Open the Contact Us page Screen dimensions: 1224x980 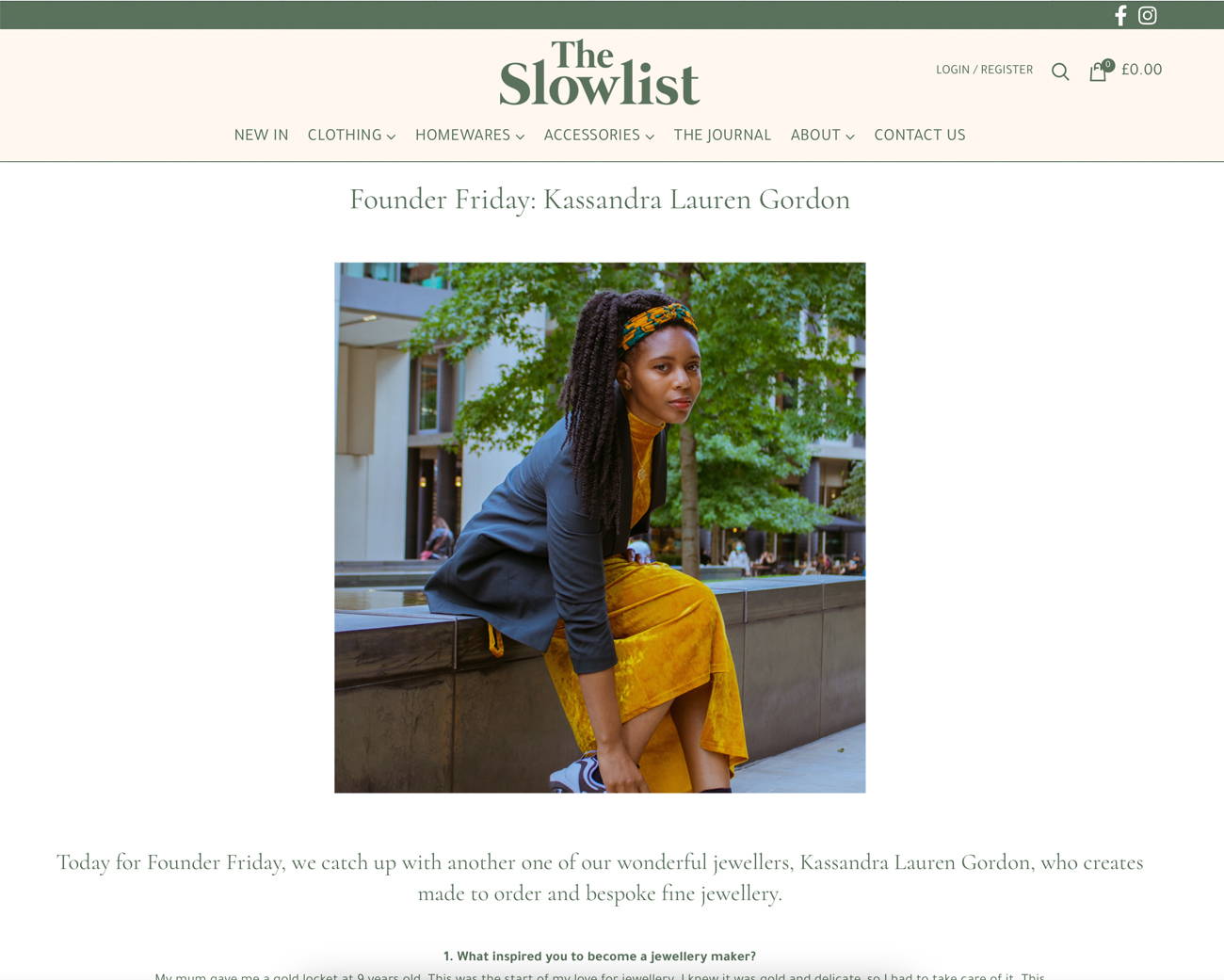click(920, 135)
